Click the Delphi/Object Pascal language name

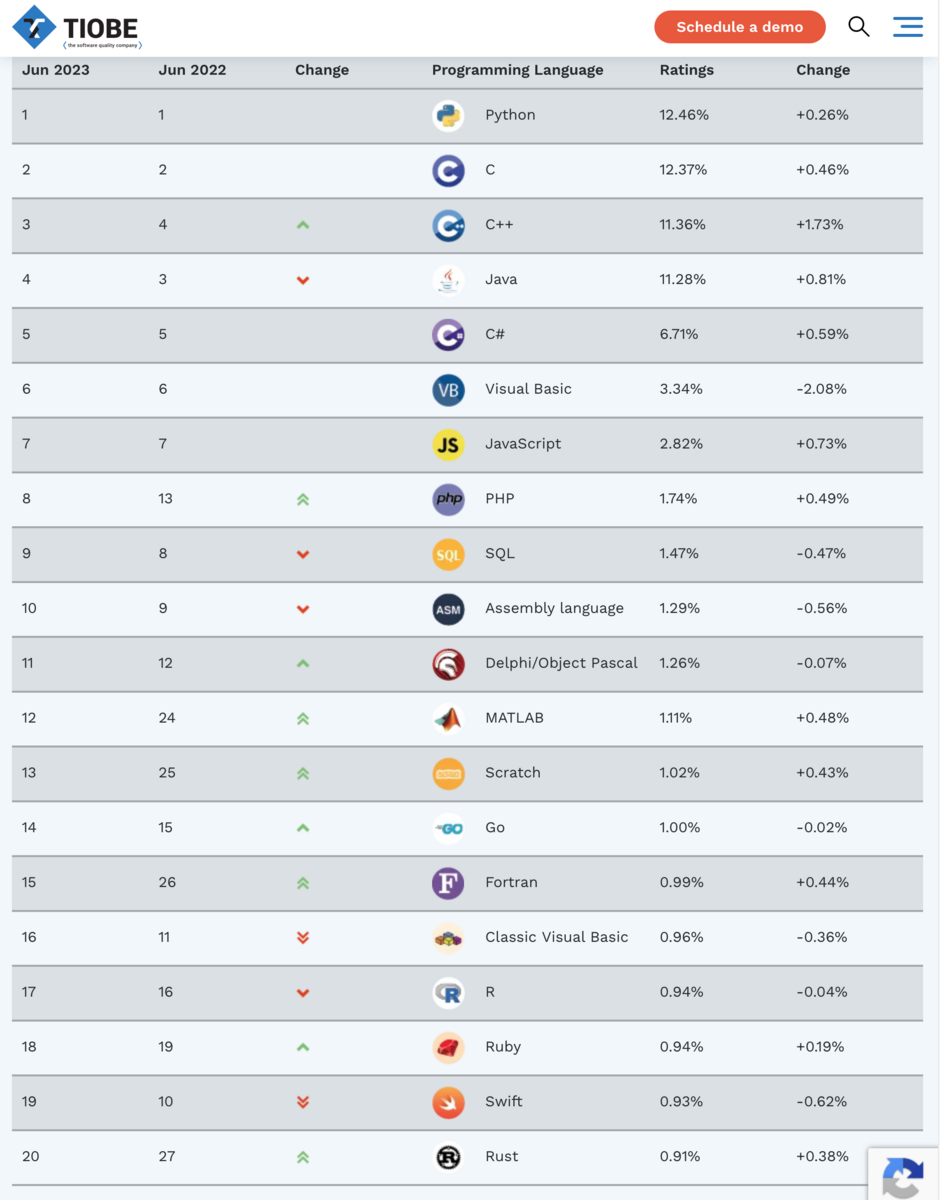click(561, 663)
